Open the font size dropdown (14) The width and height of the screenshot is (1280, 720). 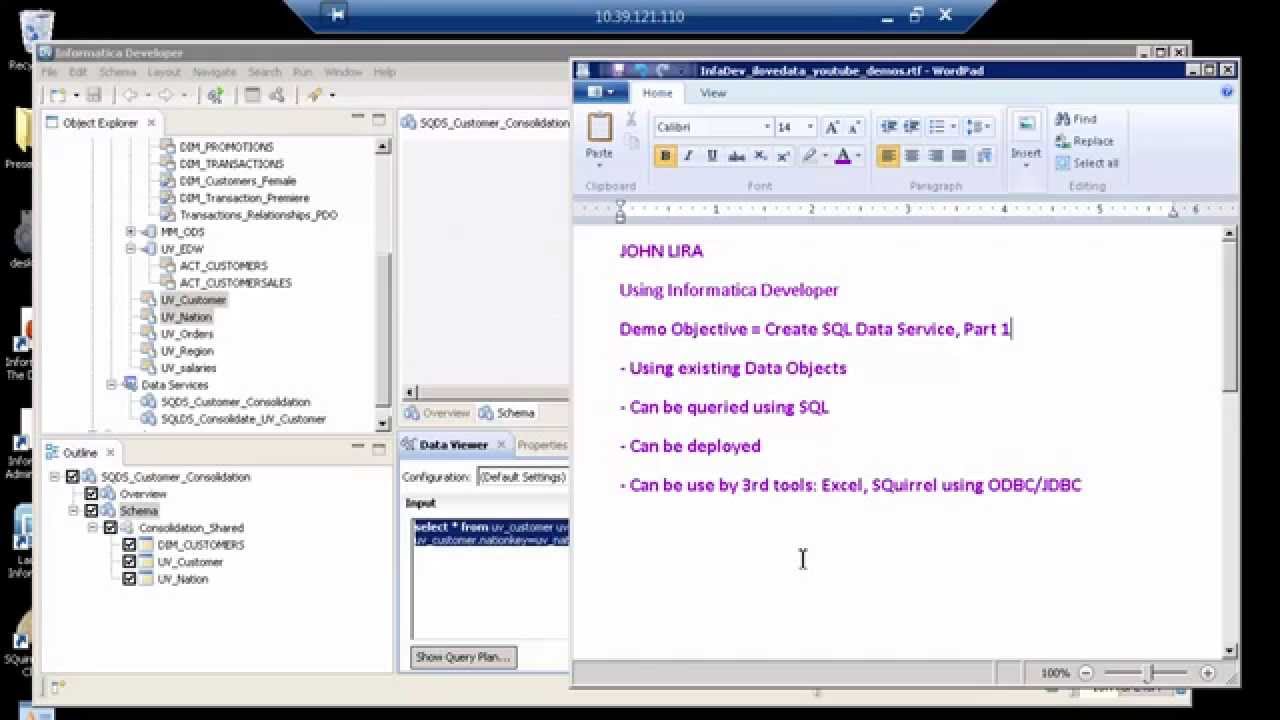812,127
